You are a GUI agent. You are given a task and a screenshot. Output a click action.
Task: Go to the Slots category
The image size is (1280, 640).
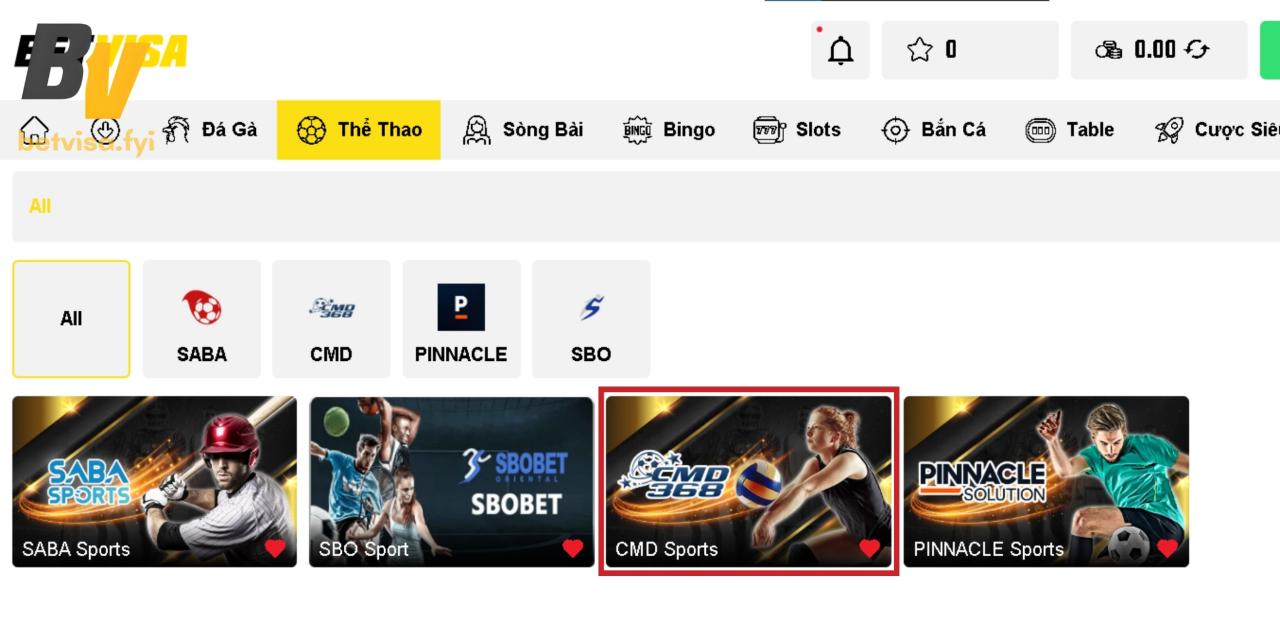[797, 130]
